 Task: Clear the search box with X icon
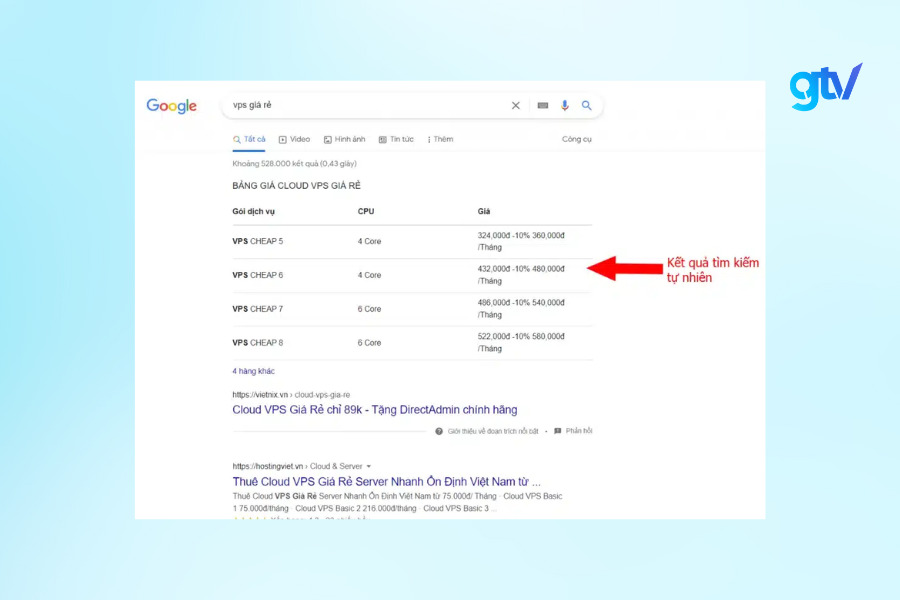[516, 105]
